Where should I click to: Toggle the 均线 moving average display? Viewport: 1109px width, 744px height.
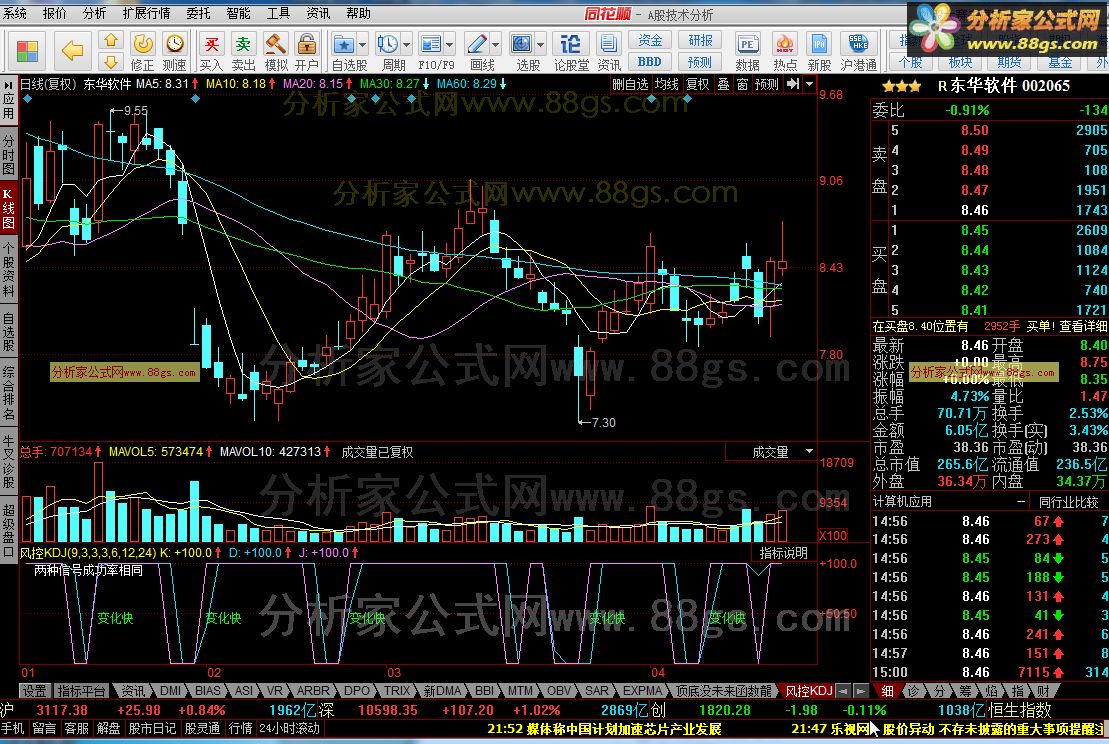(666, 84)
